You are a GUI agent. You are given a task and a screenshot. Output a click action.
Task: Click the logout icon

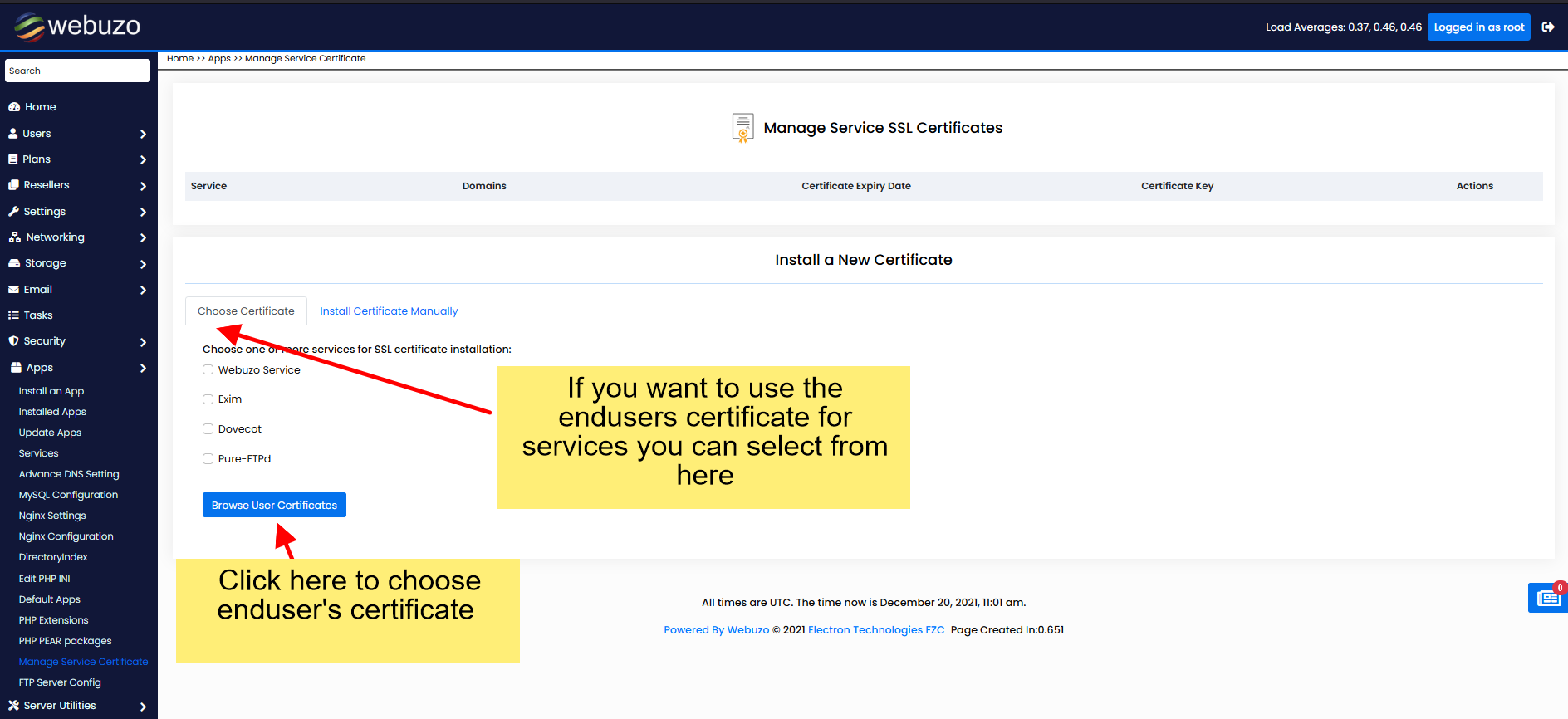pos(1548,27)
